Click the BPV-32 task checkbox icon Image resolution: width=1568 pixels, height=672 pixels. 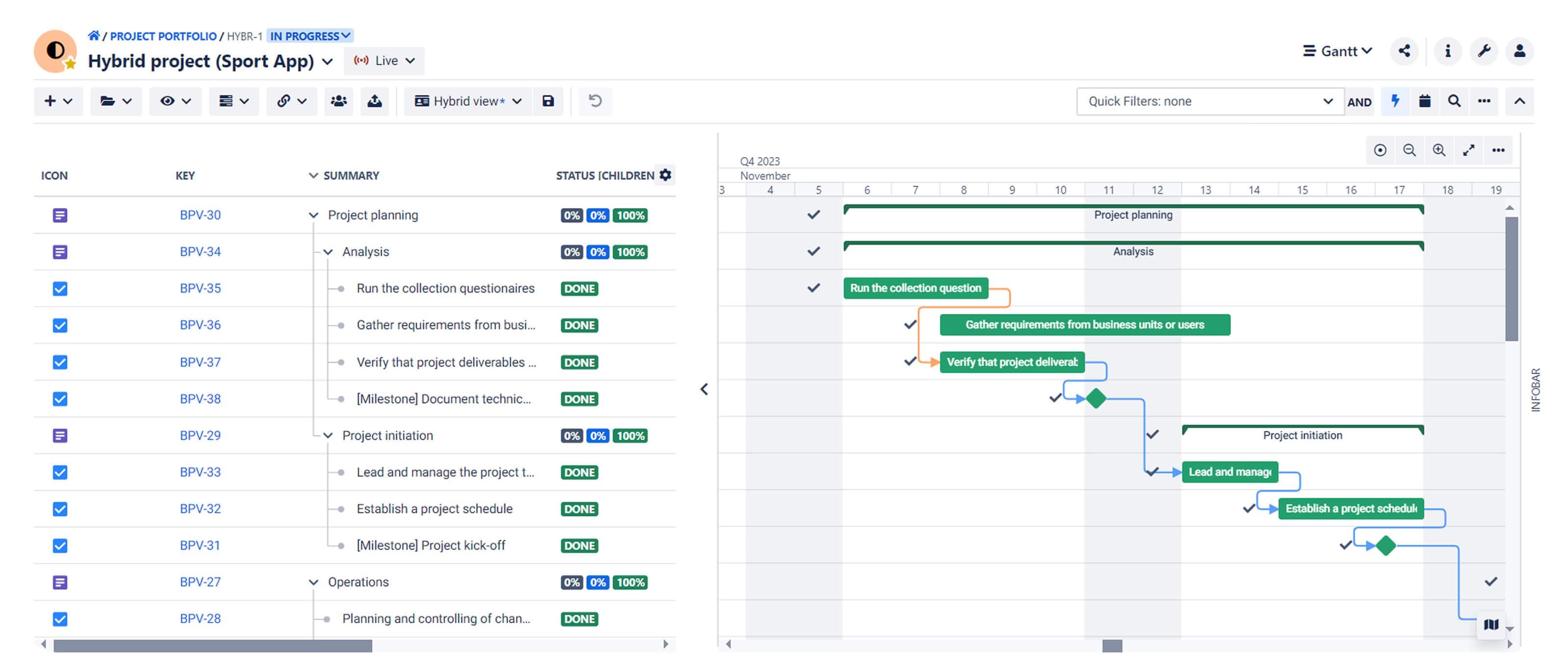[60, 509]
